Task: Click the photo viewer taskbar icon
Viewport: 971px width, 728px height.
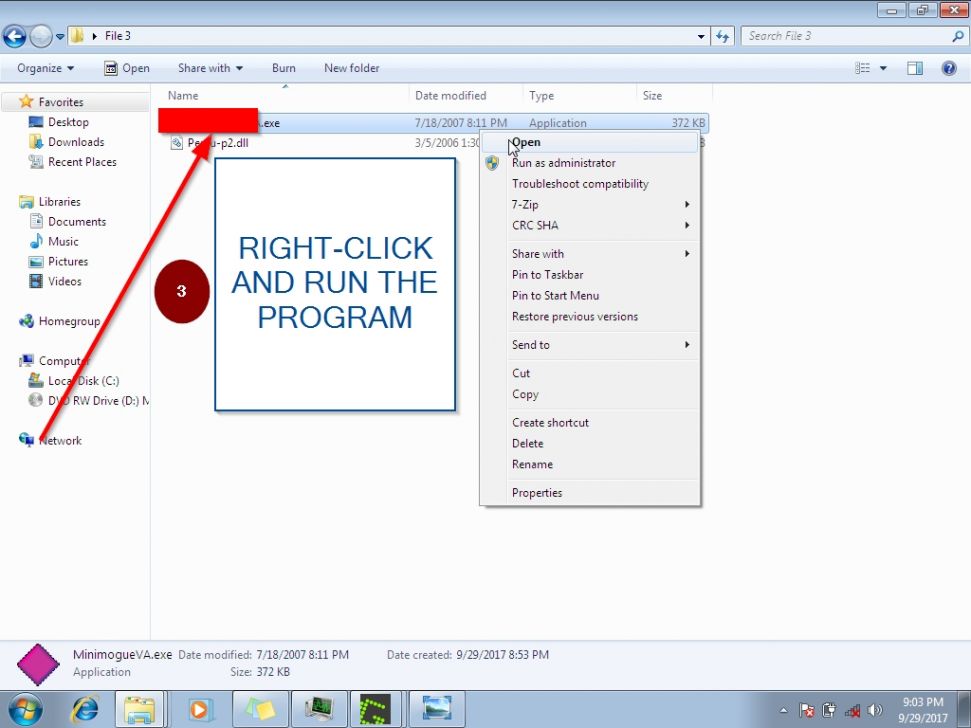Action: click(x=437, y=709)
